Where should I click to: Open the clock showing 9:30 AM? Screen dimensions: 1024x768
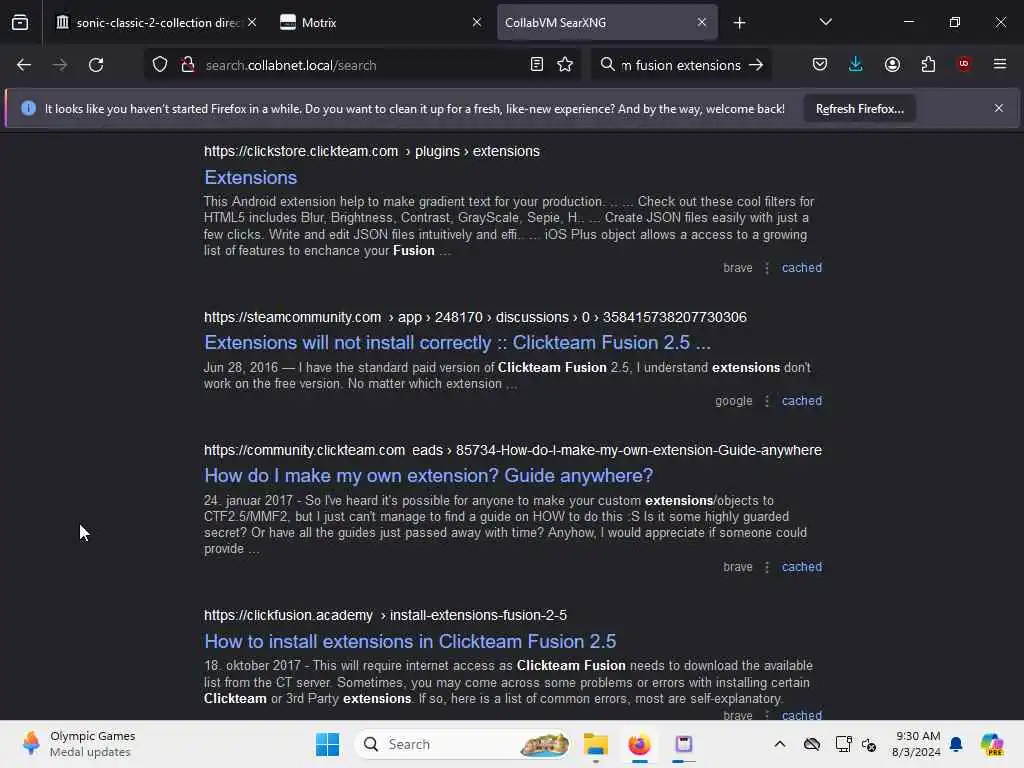click(916, 744)
